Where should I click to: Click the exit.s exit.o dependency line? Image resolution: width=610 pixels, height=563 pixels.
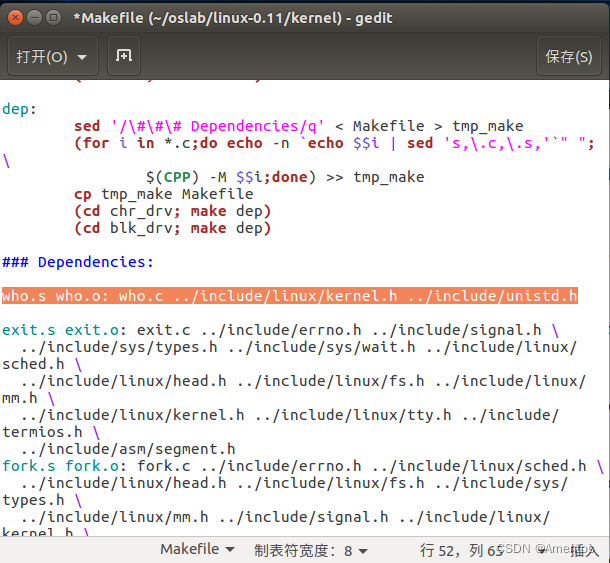[x=280, y=330]
